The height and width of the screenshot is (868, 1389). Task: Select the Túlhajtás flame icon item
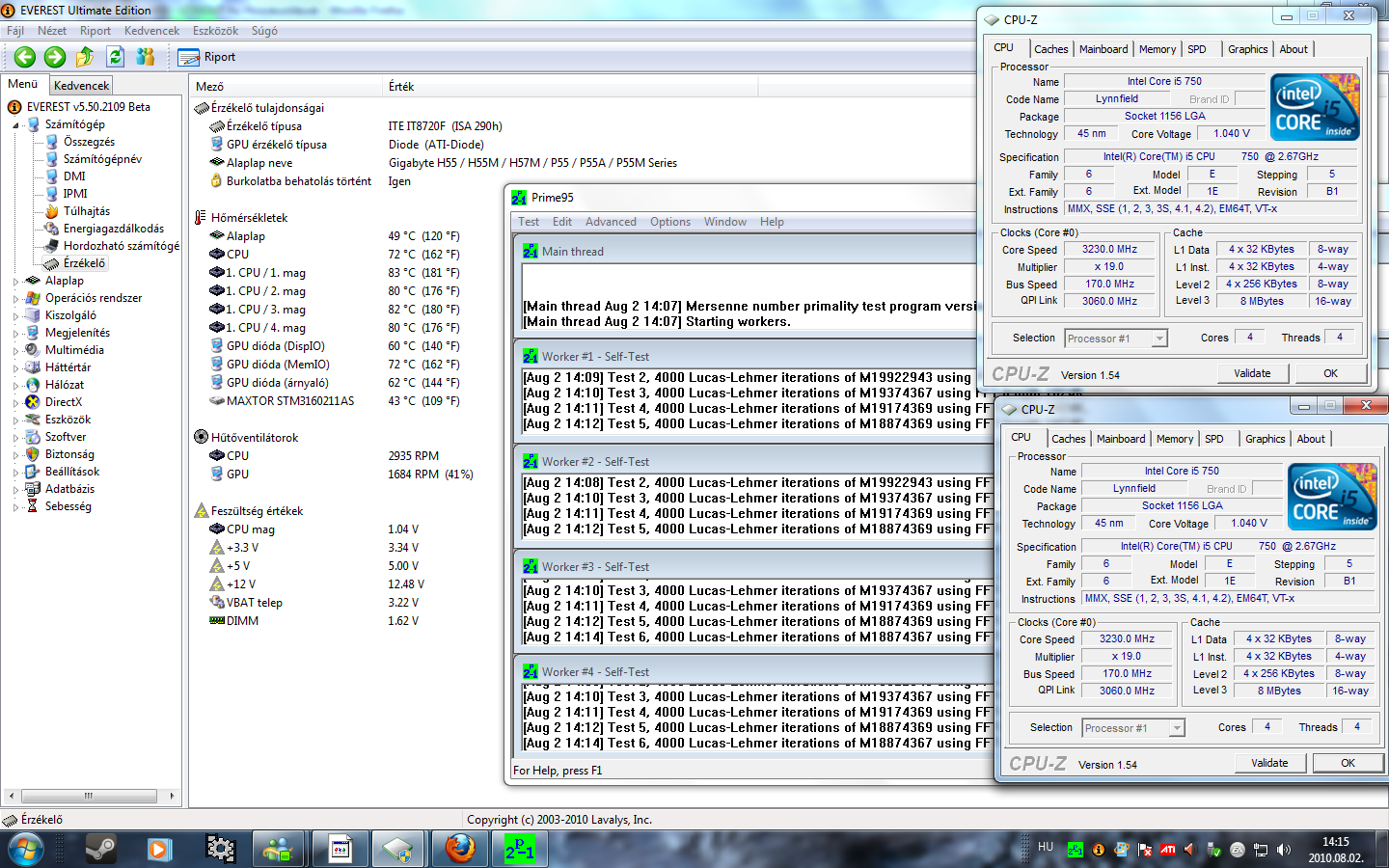(52, 211)
